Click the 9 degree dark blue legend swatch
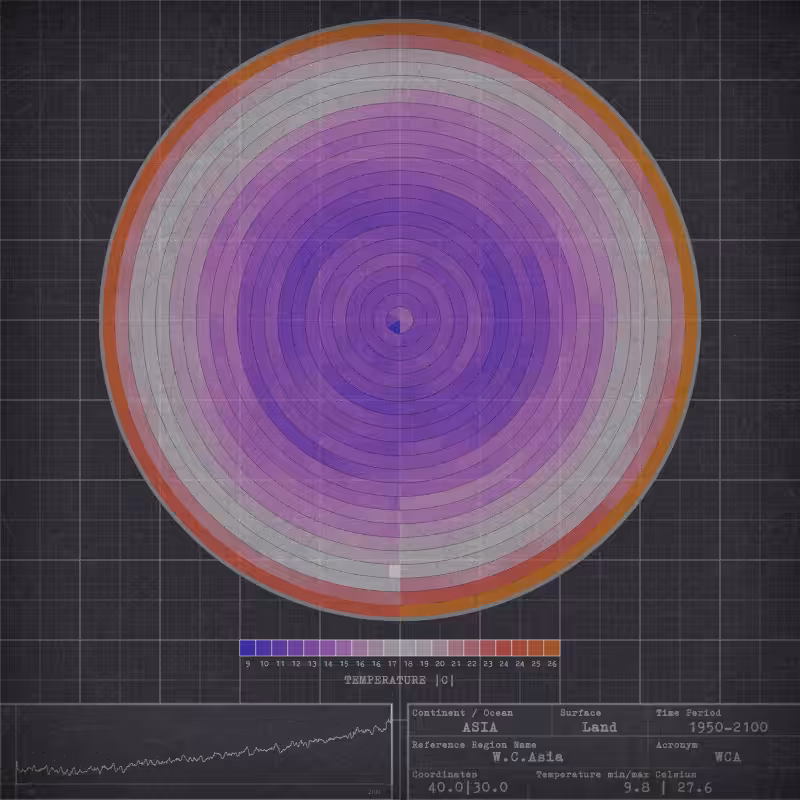Image resolution: width=800 pixels, height=800 pixels. [247, 648]
